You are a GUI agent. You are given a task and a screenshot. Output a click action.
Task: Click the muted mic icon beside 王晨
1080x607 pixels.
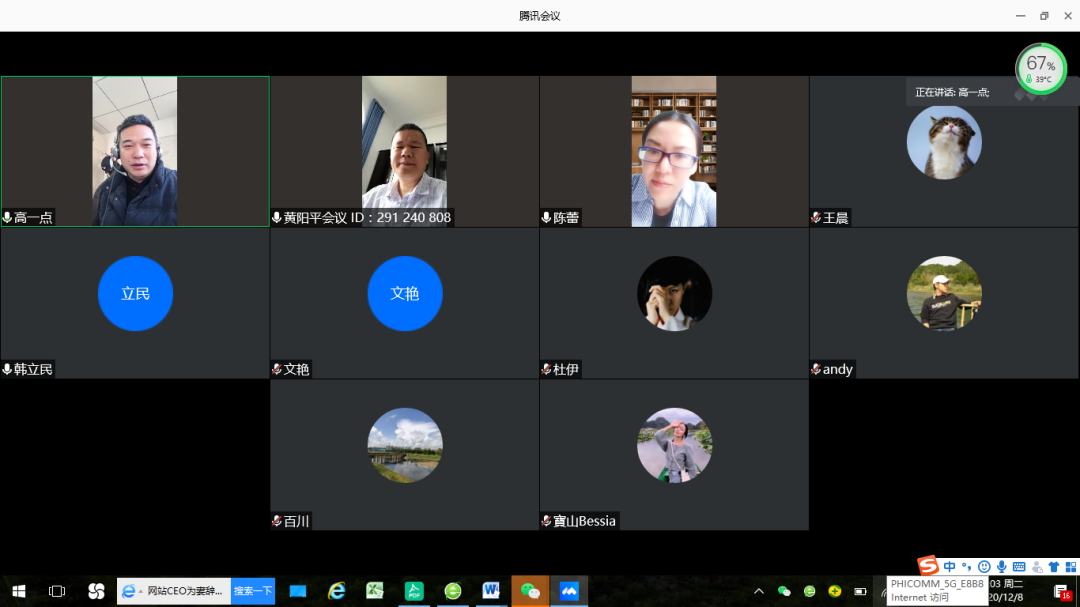pos(817,218)
